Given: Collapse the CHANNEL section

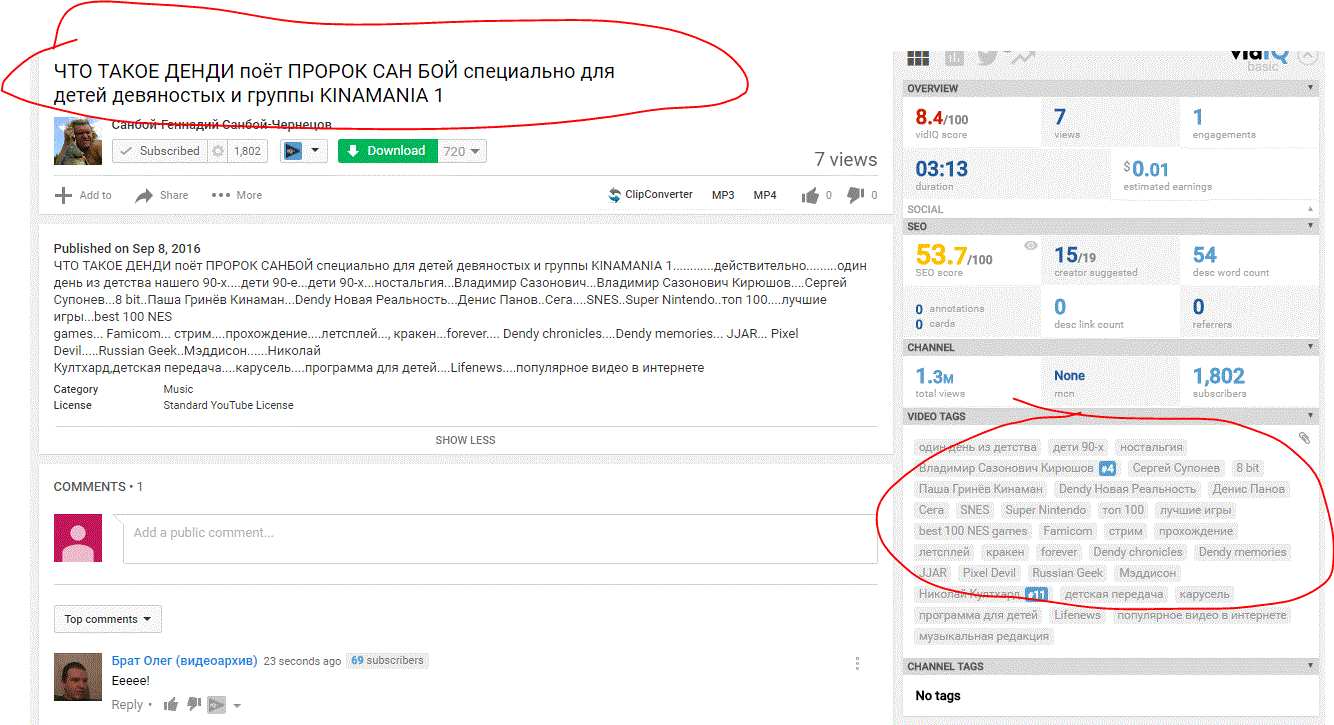Looking at the screenshot, I should click(x=1310, y=347).
